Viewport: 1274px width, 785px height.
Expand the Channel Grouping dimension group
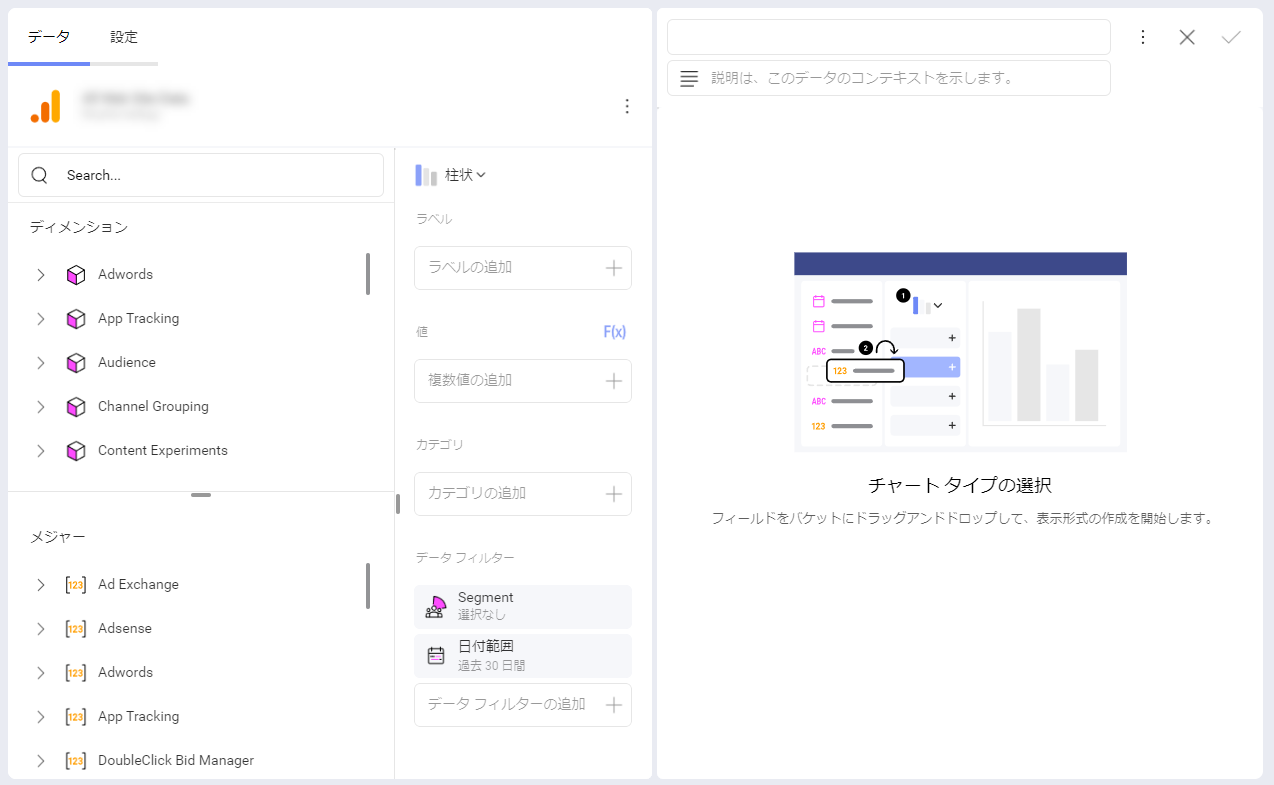(41, 407)
